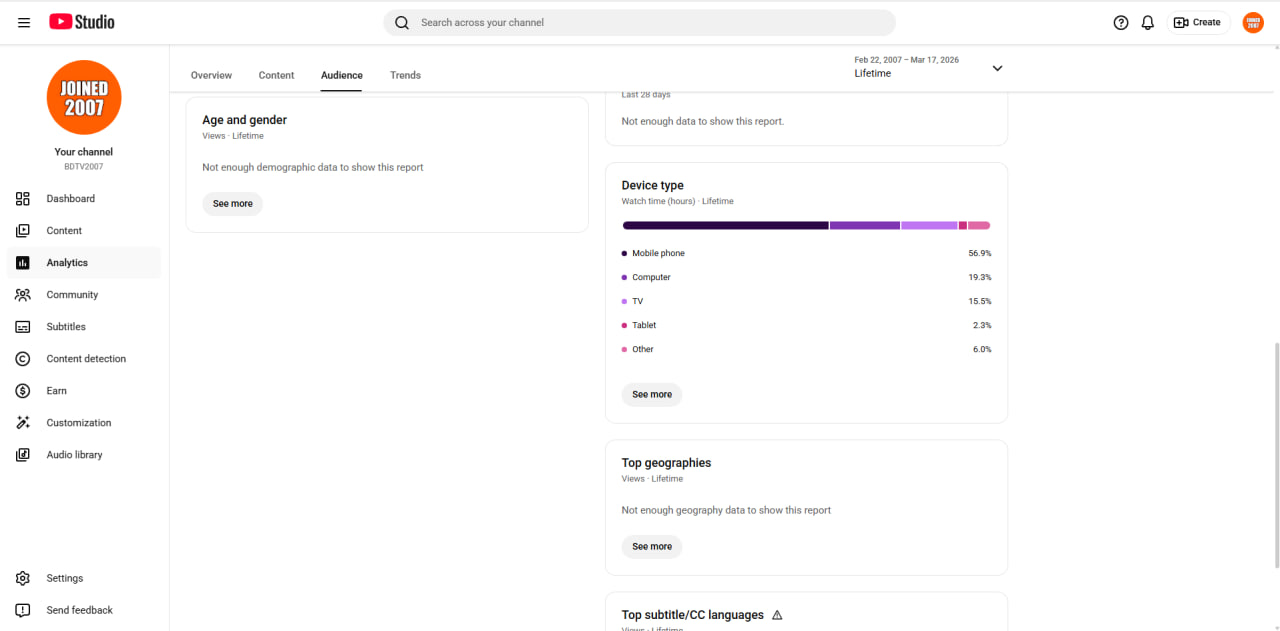Click the Age and gender card title
The height and width of the screenshot is (631, 1280).
click(245, 120)
